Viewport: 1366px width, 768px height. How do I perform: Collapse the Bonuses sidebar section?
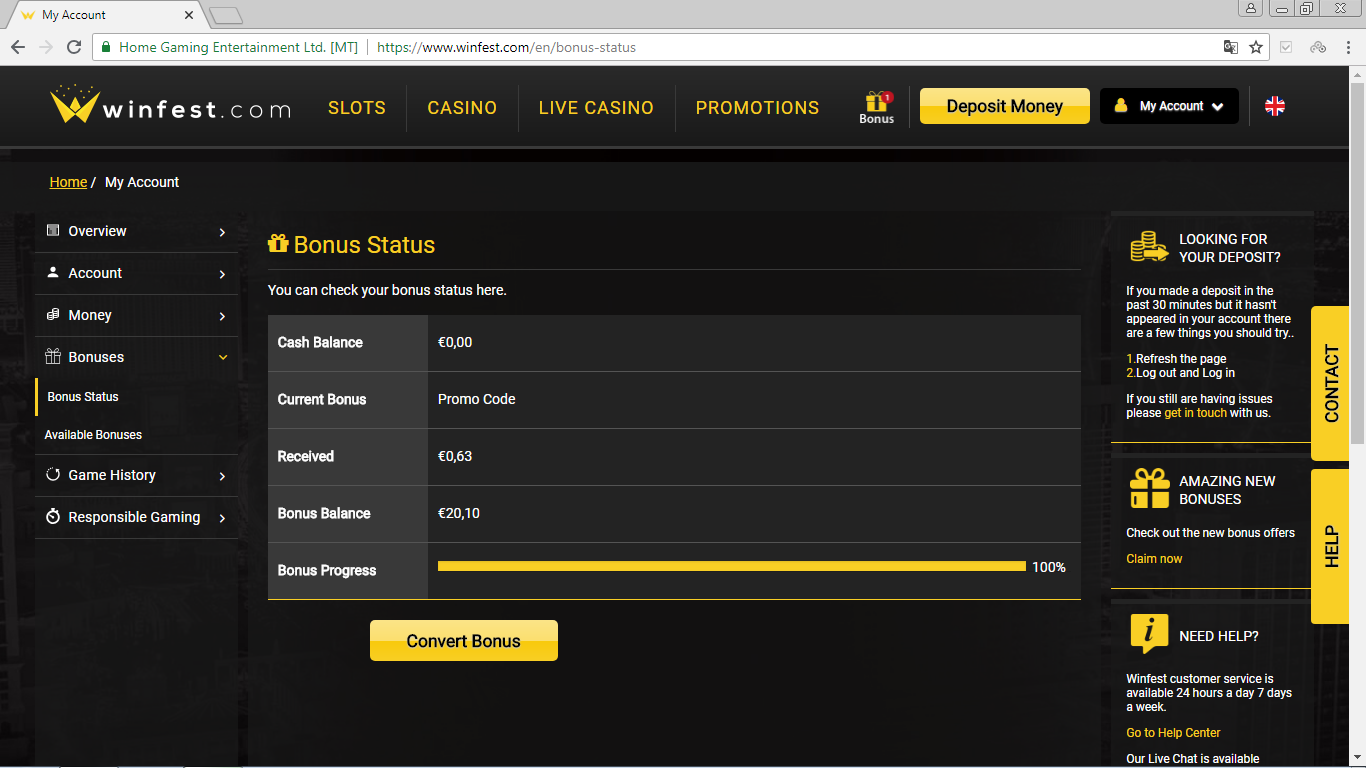[x=137, y=357]
